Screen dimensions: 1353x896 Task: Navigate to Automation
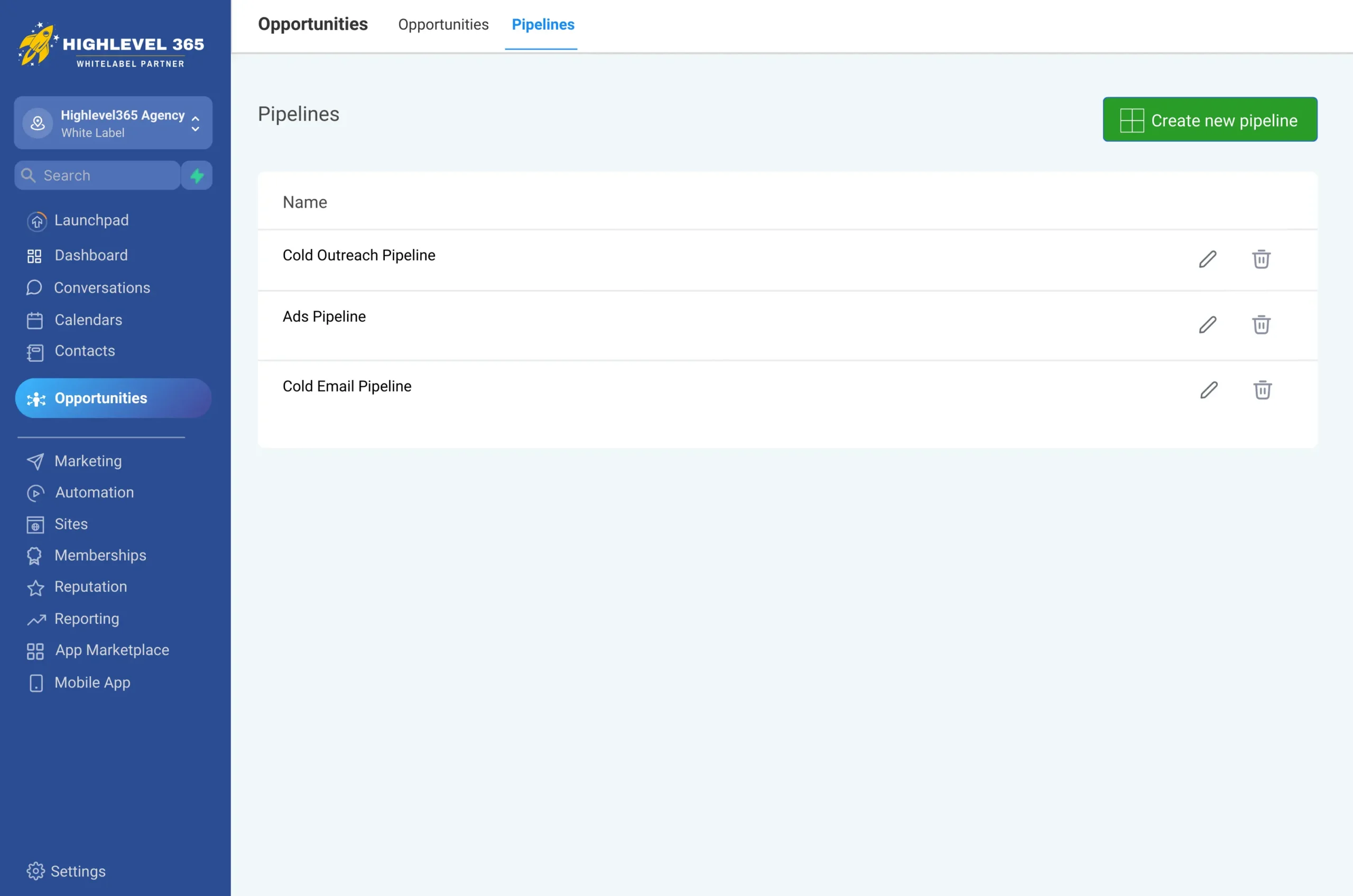pos(94,492)
